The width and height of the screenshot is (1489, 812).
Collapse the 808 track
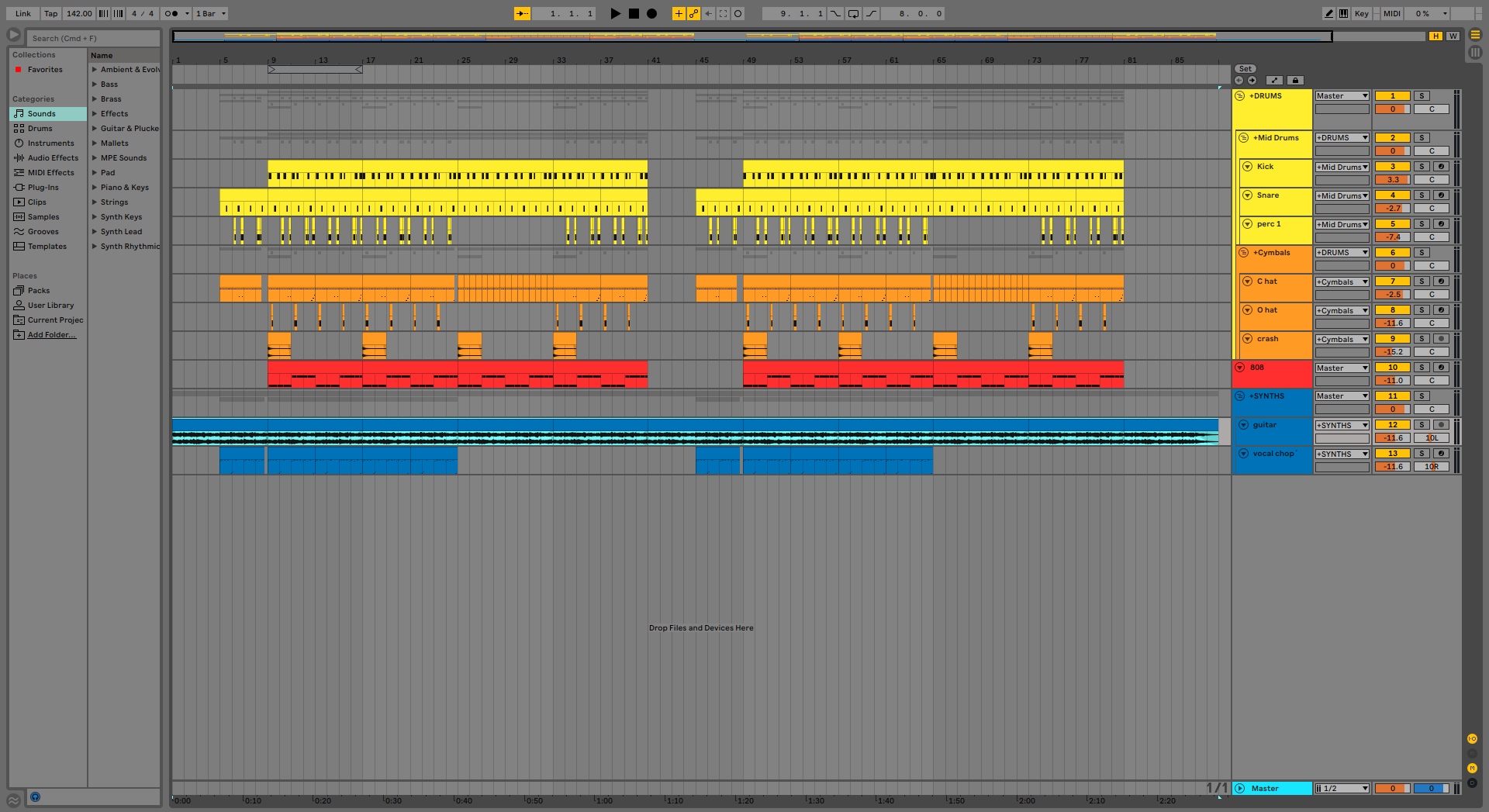click(x=1239, y=368)
